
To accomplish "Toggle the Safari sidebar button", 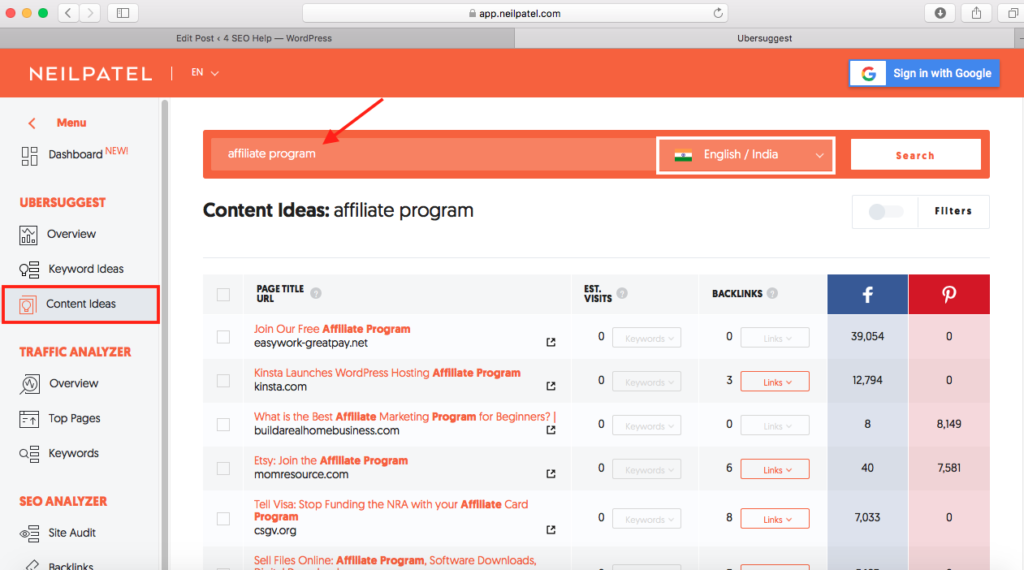I will click(x=123, y=13).
